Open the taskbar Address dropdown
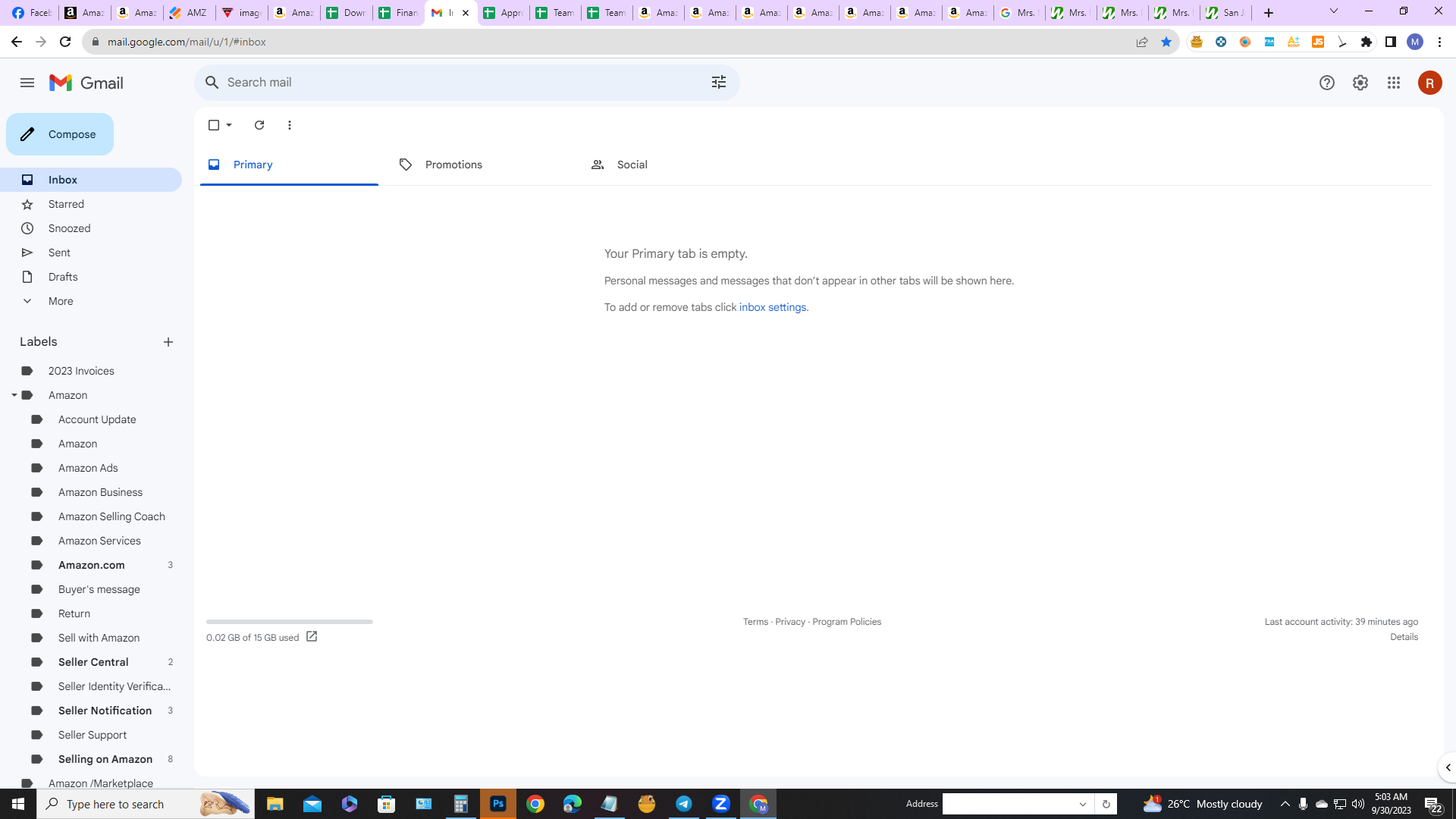 (1083, 804)
